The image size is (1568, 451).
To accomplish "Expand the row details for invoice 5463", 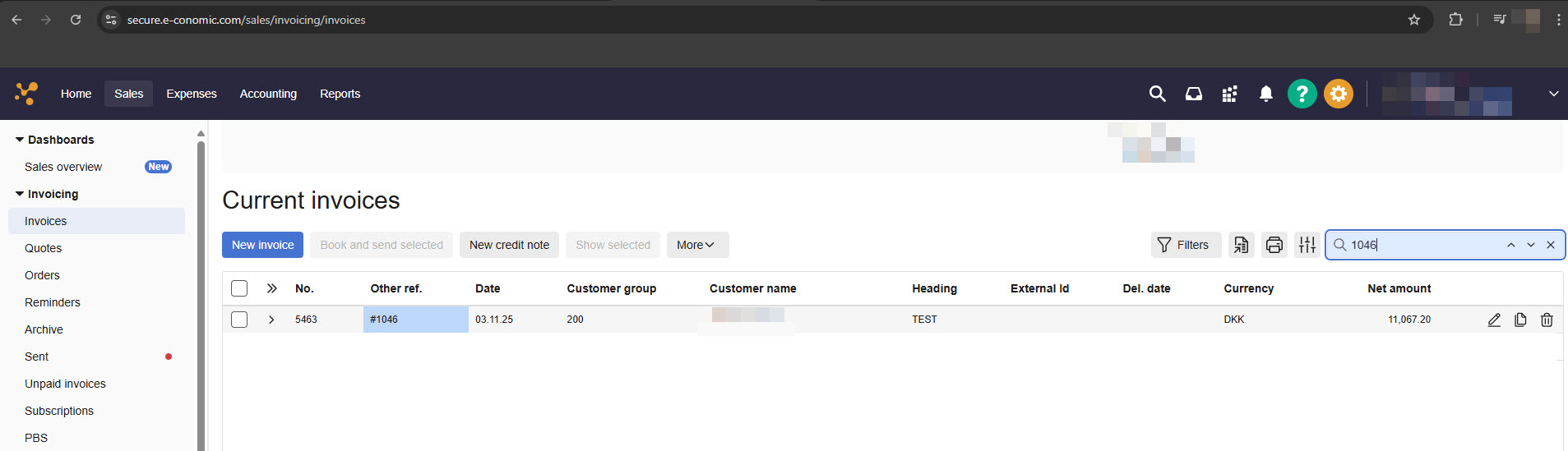I will tap(271, 320).
